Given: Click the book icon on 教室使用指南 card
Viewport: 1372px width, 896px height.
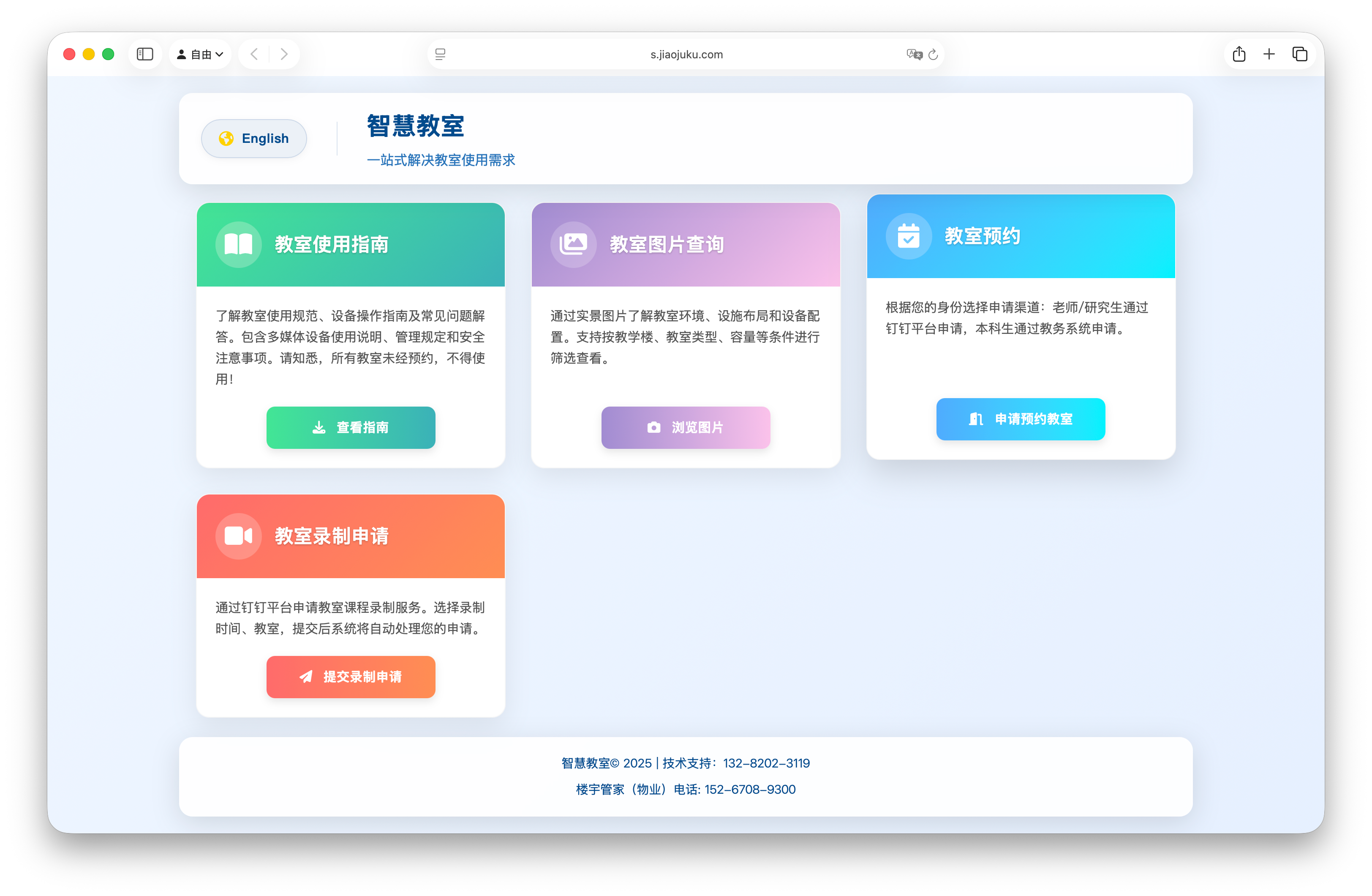Looking at the screenshot, I should [x=238, y=245].
